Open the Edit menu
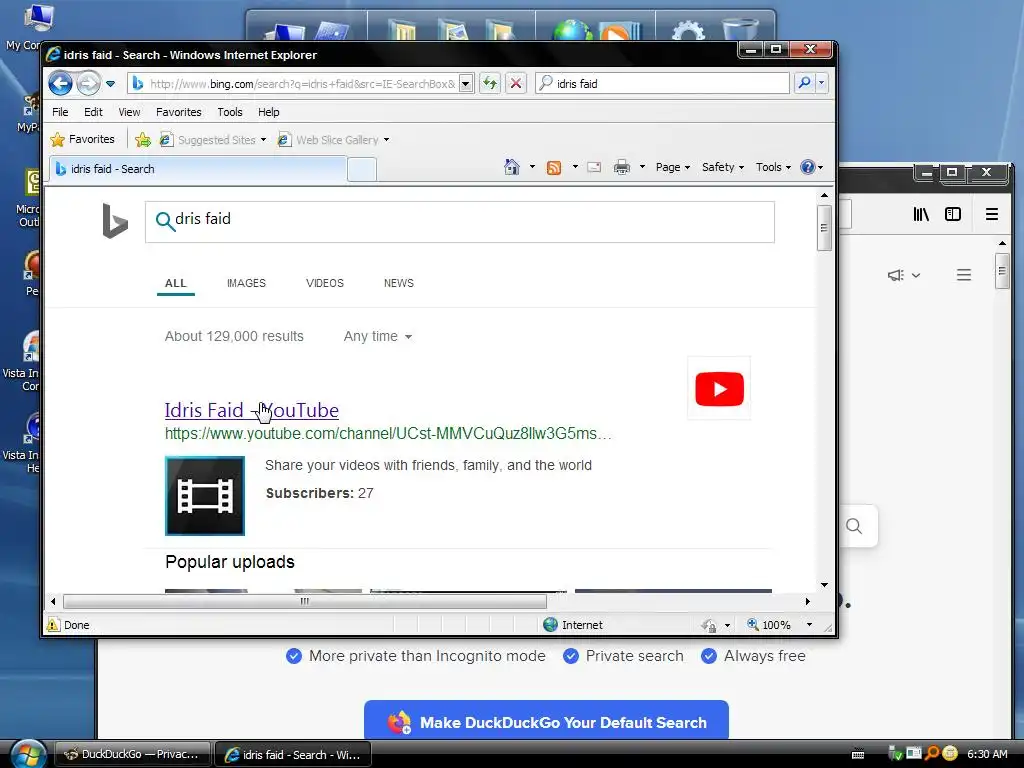 coord(93,112)
